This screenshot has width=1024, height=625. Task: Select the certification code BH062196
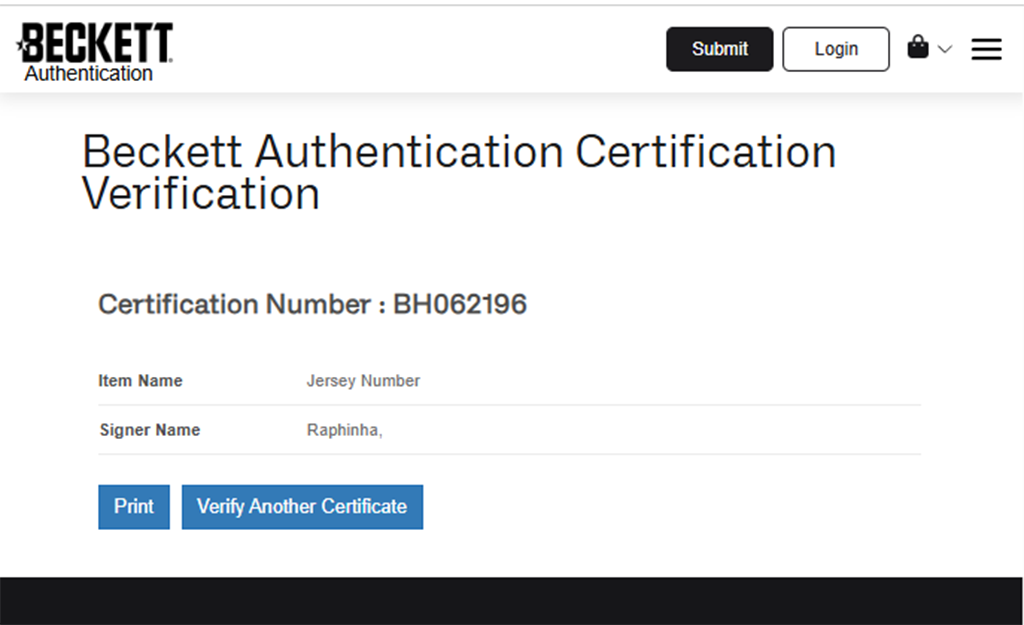coord(460,305)
